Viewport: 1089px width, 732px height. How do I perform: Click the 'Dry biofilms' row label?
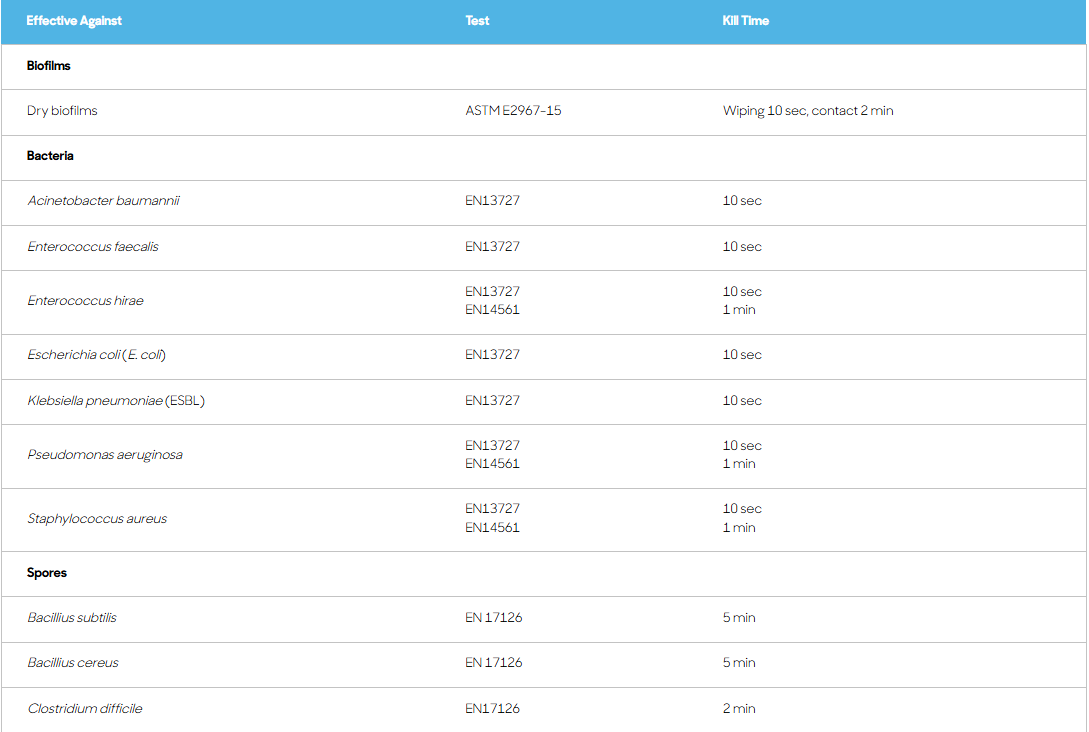coord(62,111)
